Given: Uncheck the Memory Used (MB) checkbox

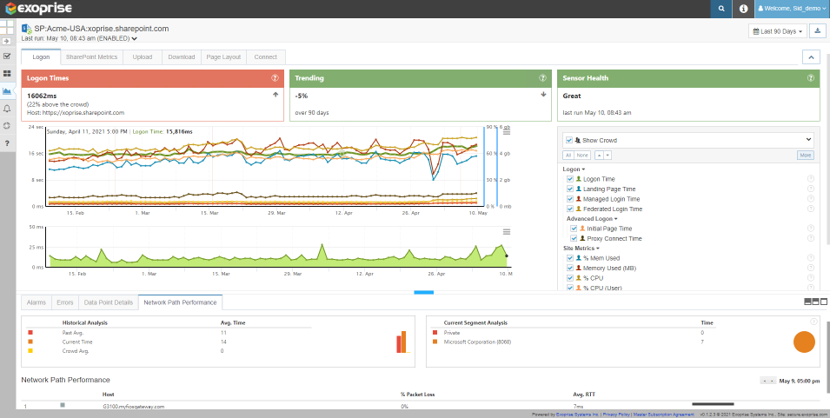Looking at the screenshot, I should tap(570, 268).
